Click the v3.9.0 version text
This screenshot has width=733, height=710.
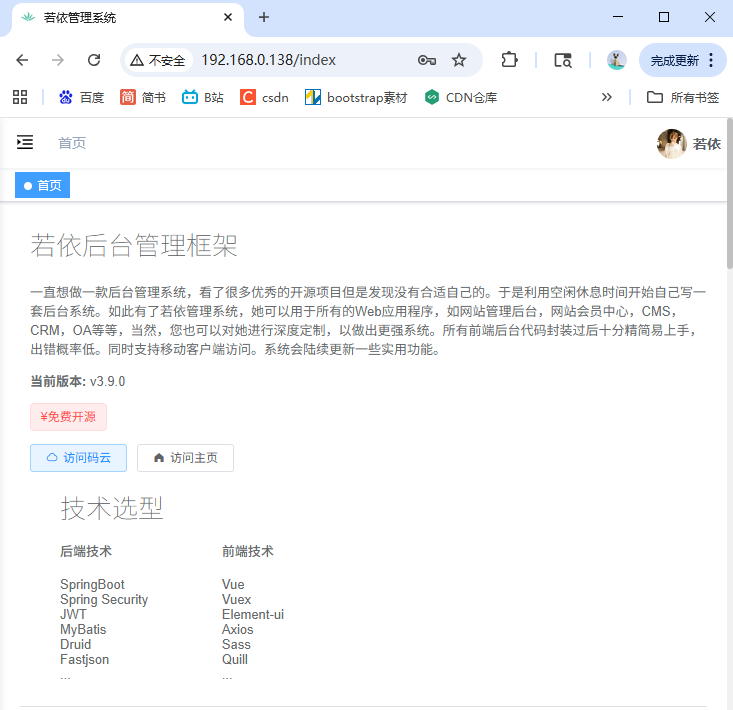[108, 381]
